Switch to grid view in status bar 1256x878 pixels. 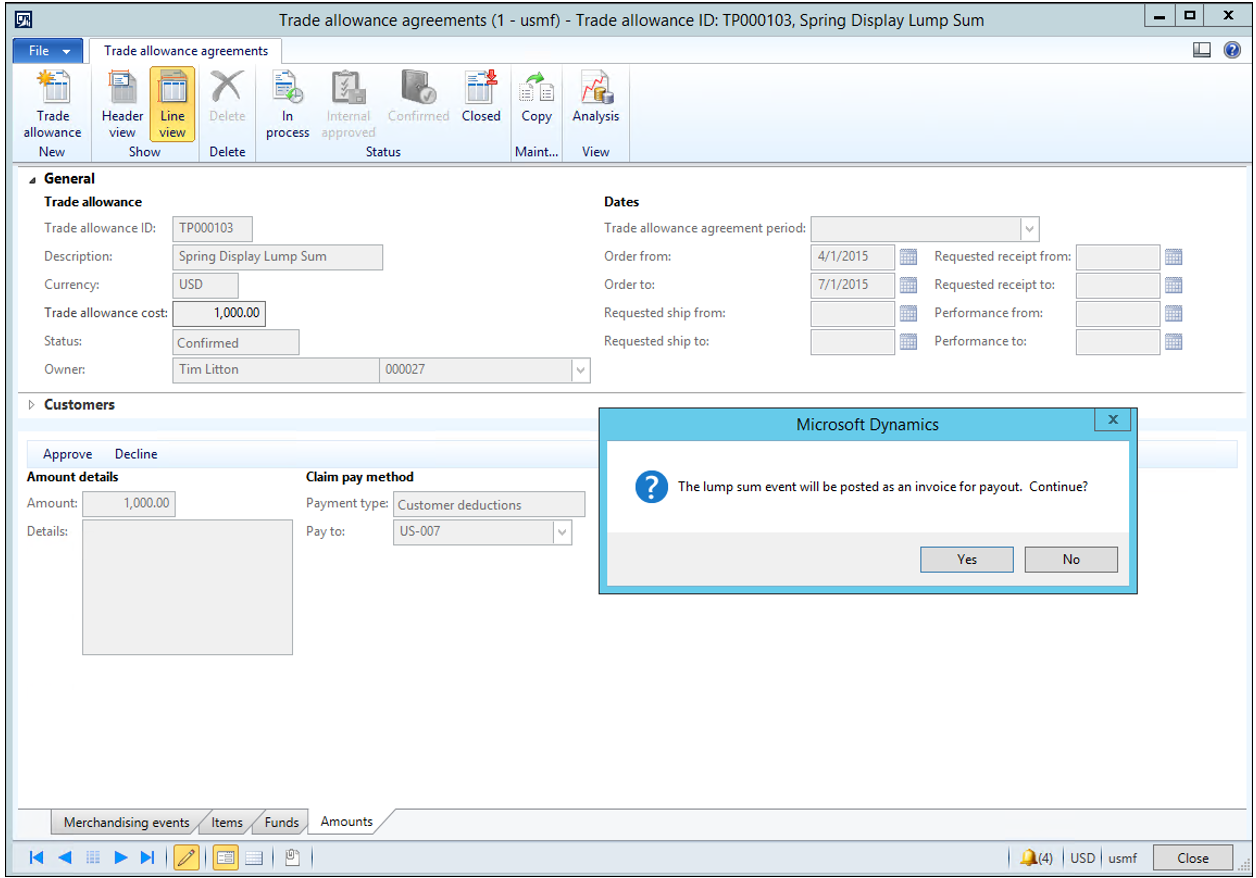click(254, 857)
